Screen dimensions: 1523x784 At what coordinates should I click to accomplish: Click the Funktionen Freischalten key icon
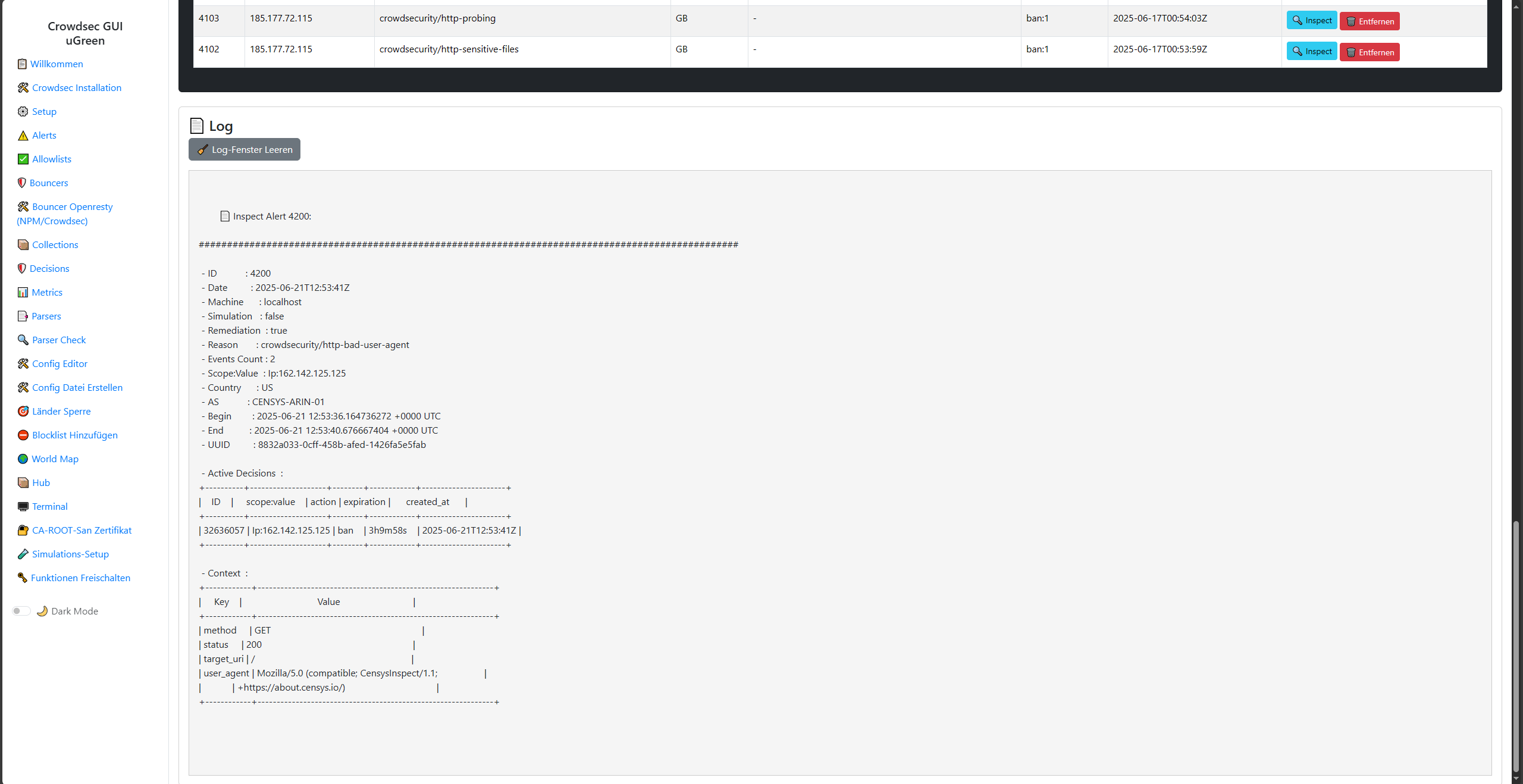tap(23, 578)
